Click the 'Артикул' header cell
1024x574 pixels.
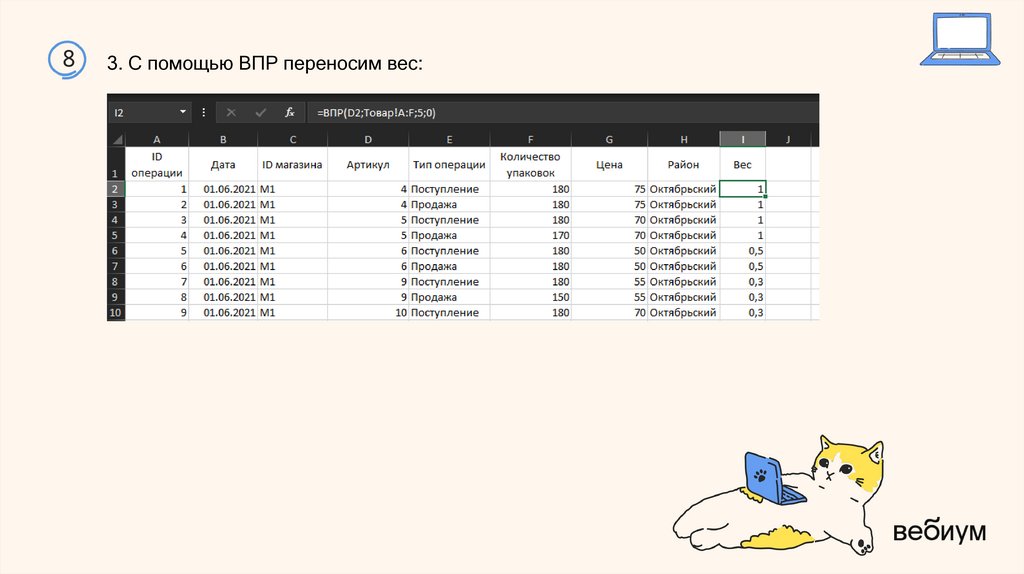(368, 164)
